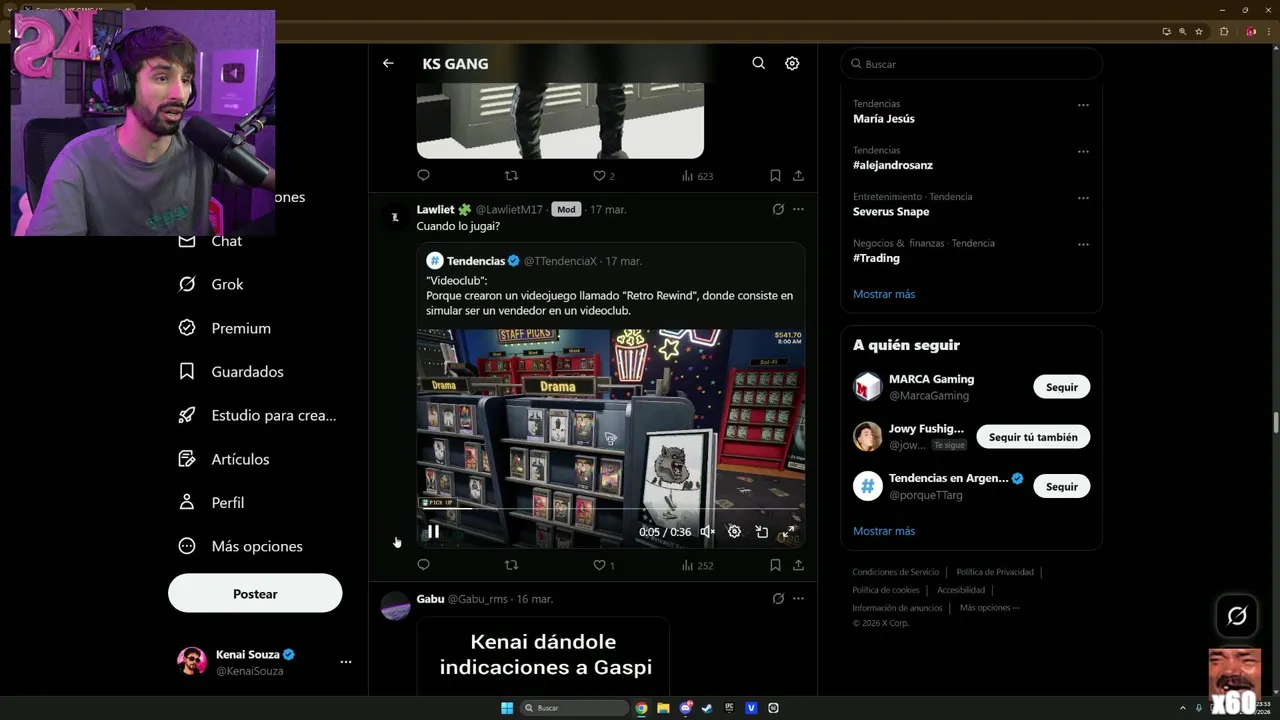This screenshot has width=1280, height=720.
Task: Reply to Lawliet's post
Action: [423, 565]
